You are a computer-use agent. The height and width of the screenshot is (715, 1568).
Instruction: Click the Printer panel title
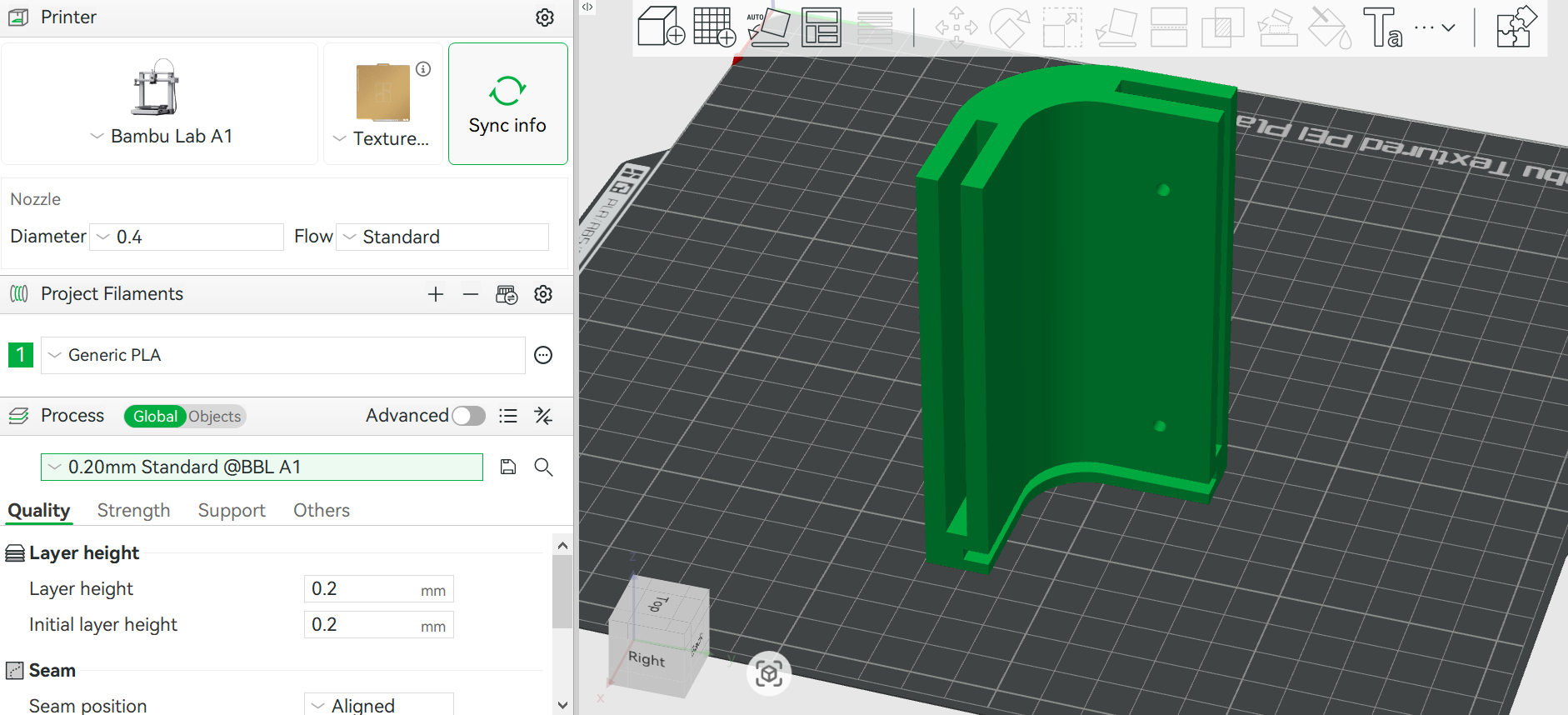[68, 17]
